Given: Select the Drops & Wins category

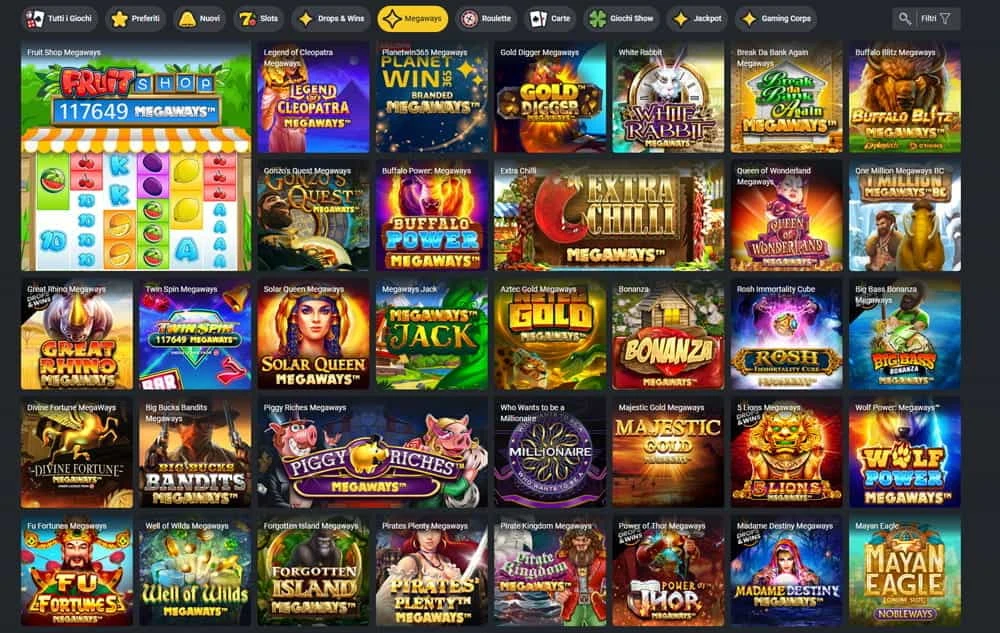Looking at the screenshot, I should pyautogui.click(x=332, y=19).
